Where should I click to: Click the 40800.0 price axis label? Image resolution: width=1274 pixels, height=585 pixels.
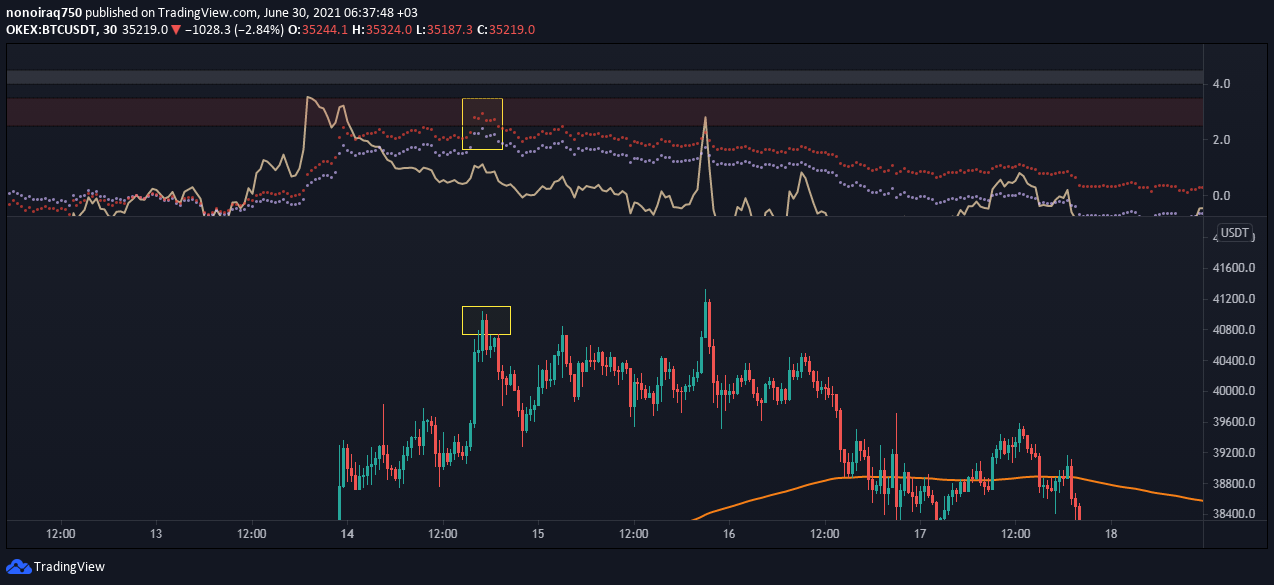[x=1234, y=330]
